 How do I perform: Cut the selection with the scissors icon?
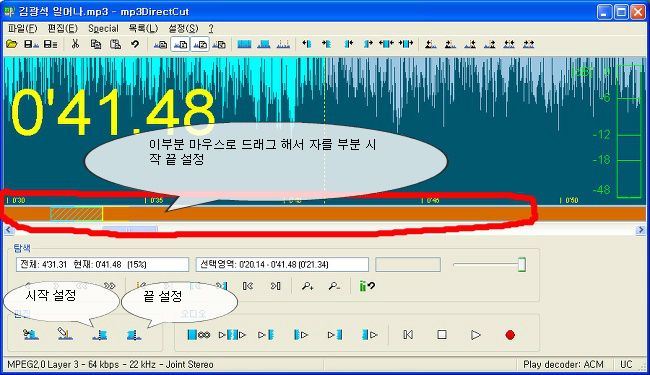point(75,44)
